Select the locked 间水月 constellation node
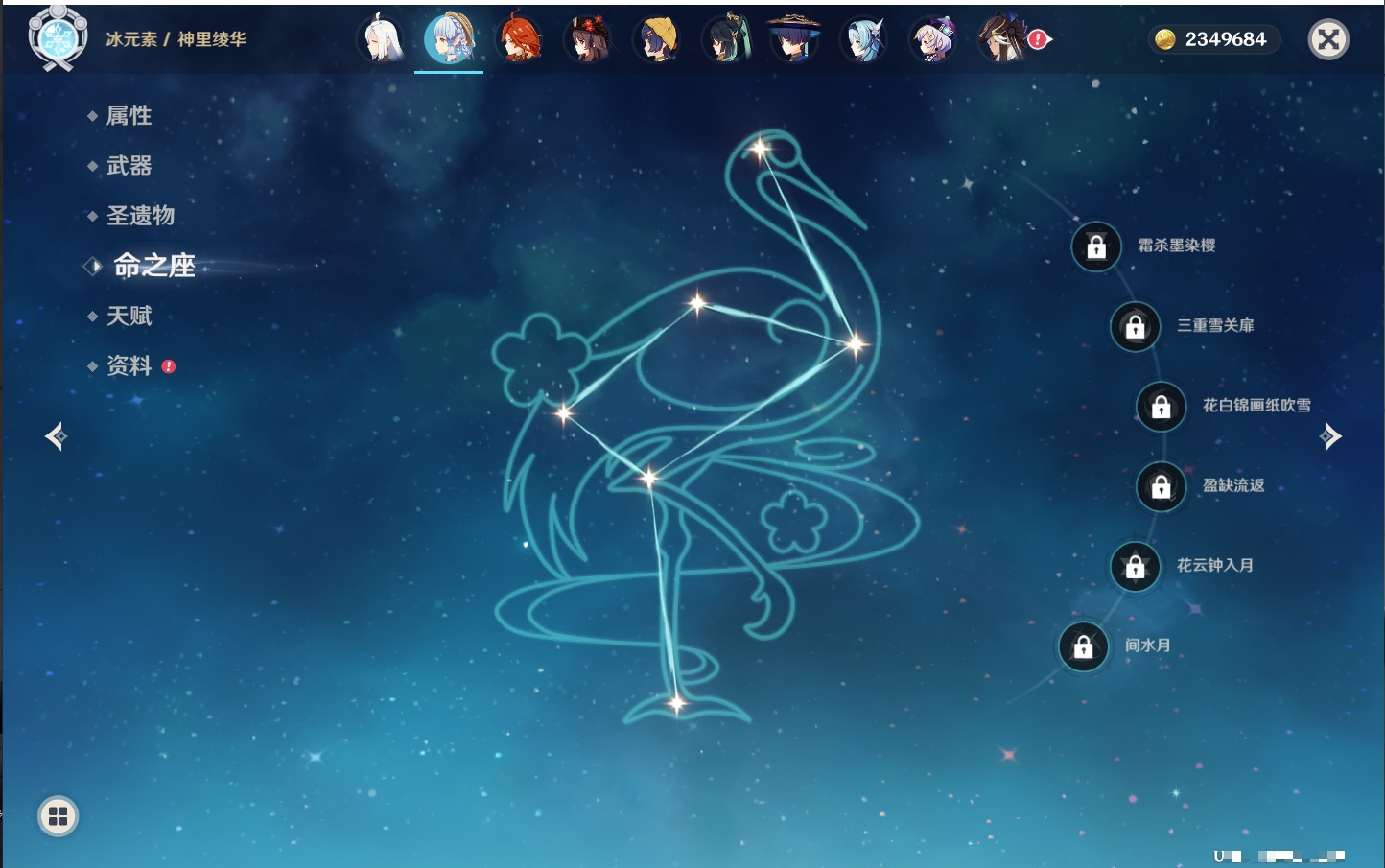 1083,646
